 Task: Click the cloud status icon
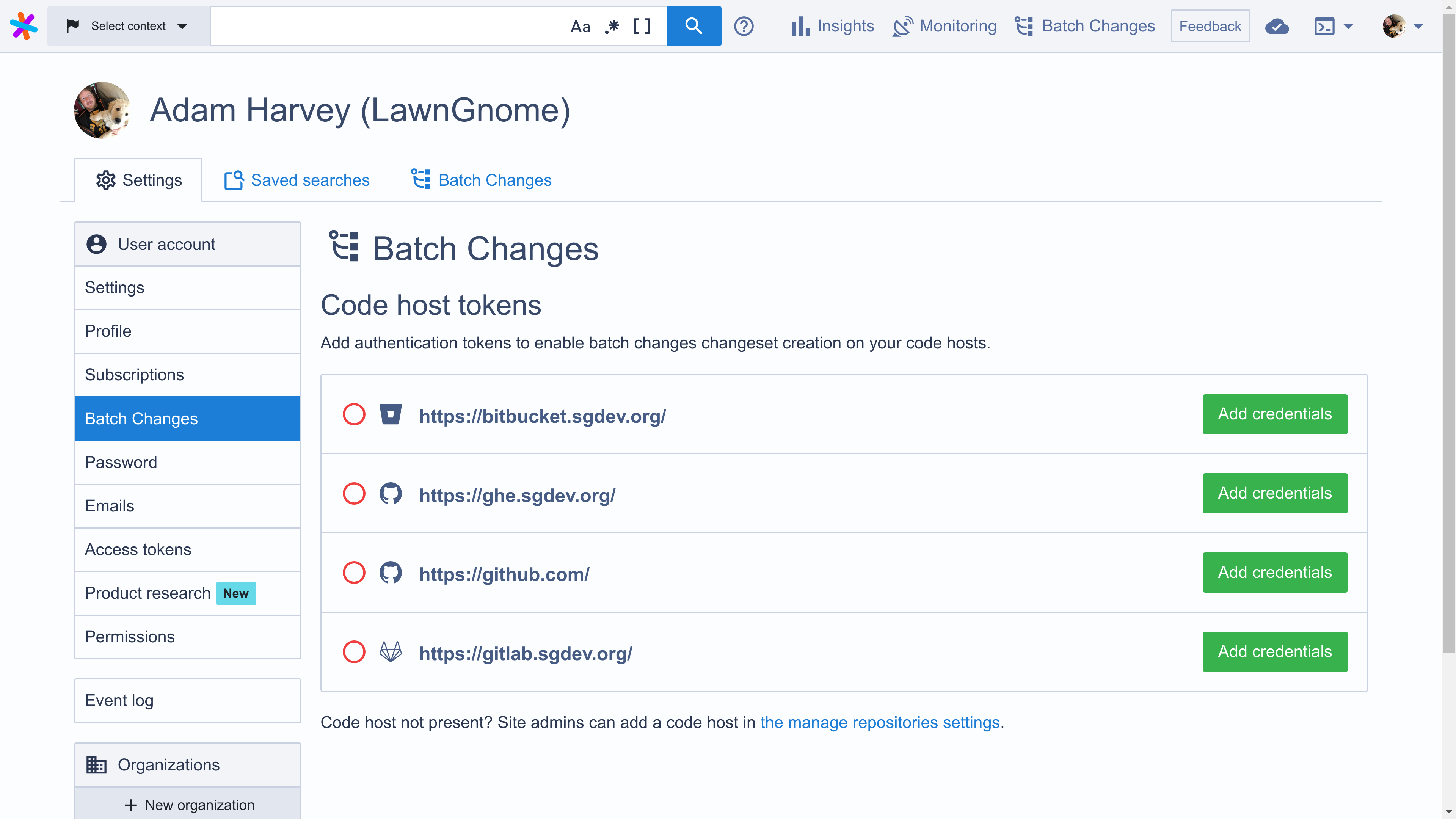(1277, 26)
